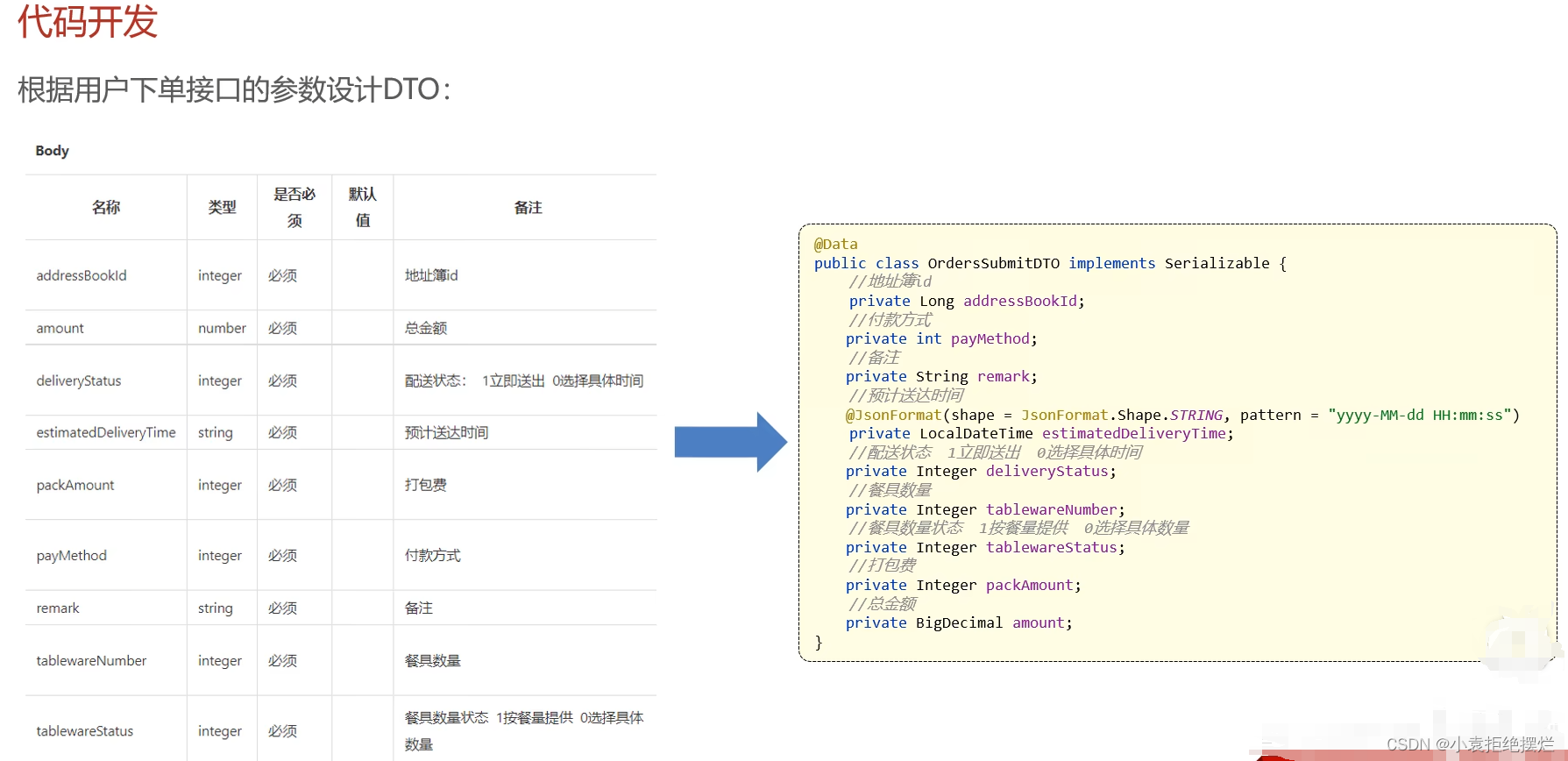Click the remark '配送状态: 1立即送出 0选择具体时间' in table

coord(524,380)
